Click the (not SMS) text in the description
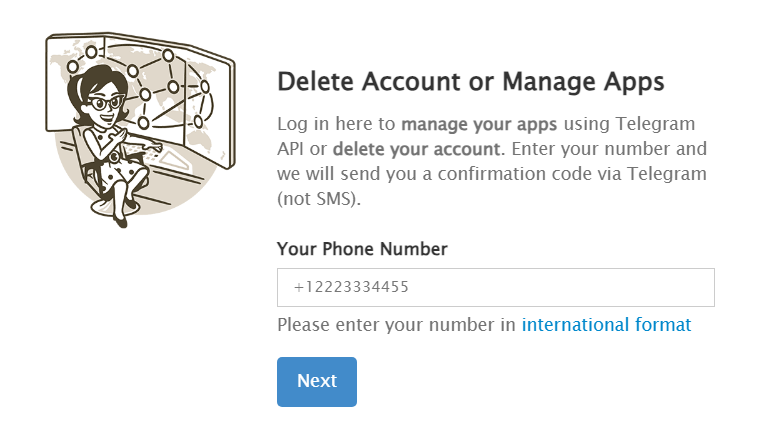 click(x=319, y=199)
